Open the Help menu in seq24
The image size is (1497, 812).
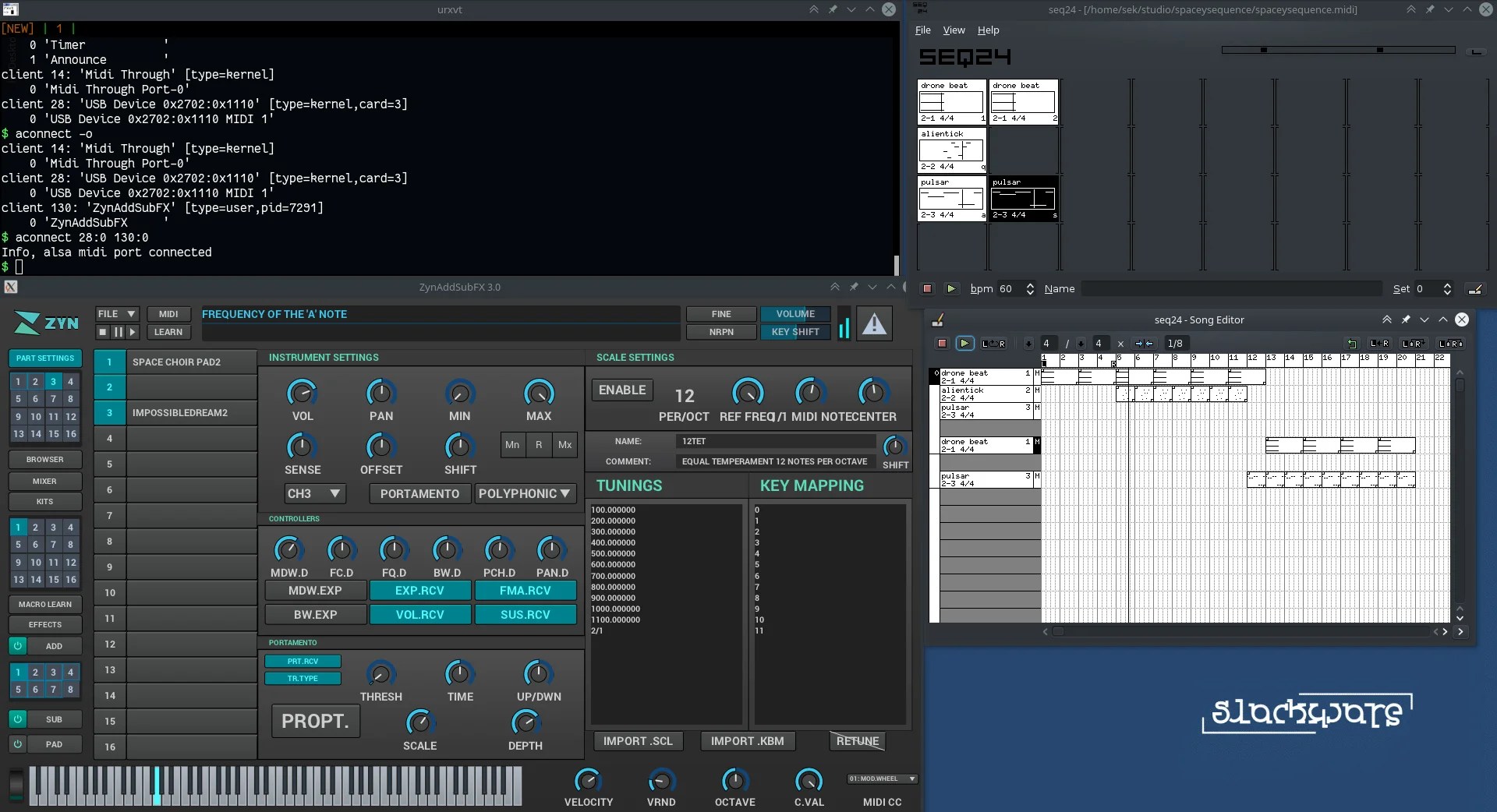(x=988, y=30)
